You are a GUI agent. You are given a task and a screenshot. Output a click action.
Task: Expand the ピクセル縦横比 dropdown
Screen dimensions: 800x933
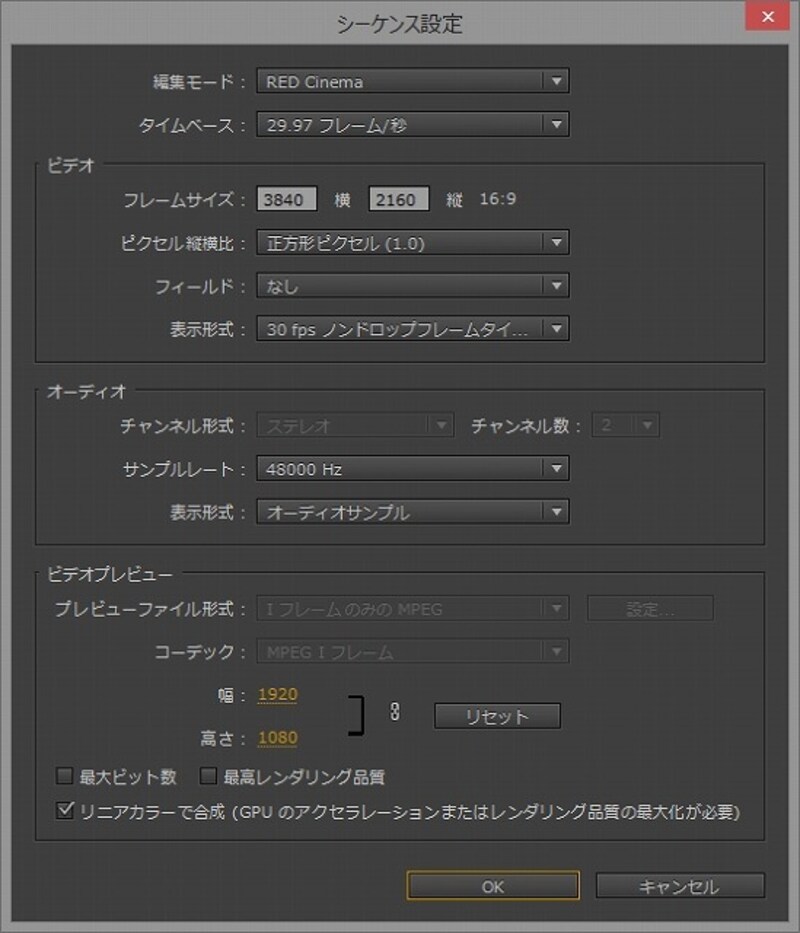pos(412,242)
